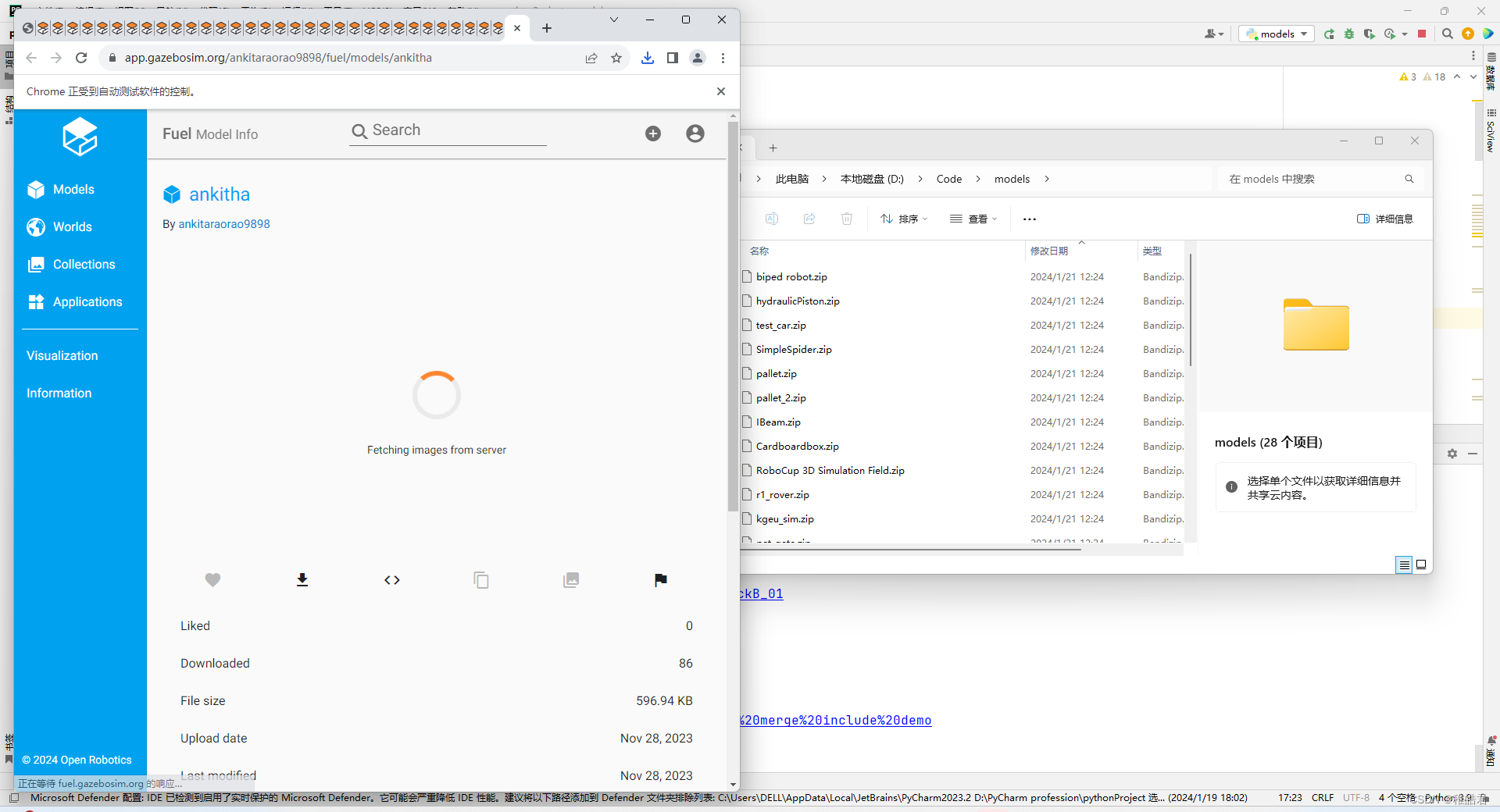Go back in Chrome

tap(31, 58)
